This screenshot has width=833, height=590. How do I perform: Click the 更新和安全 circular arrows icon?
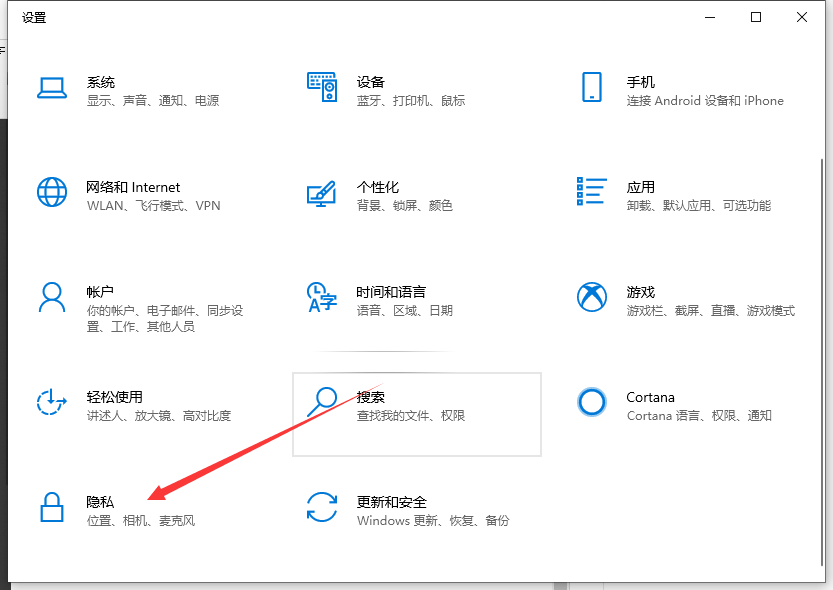pos(321,507)
